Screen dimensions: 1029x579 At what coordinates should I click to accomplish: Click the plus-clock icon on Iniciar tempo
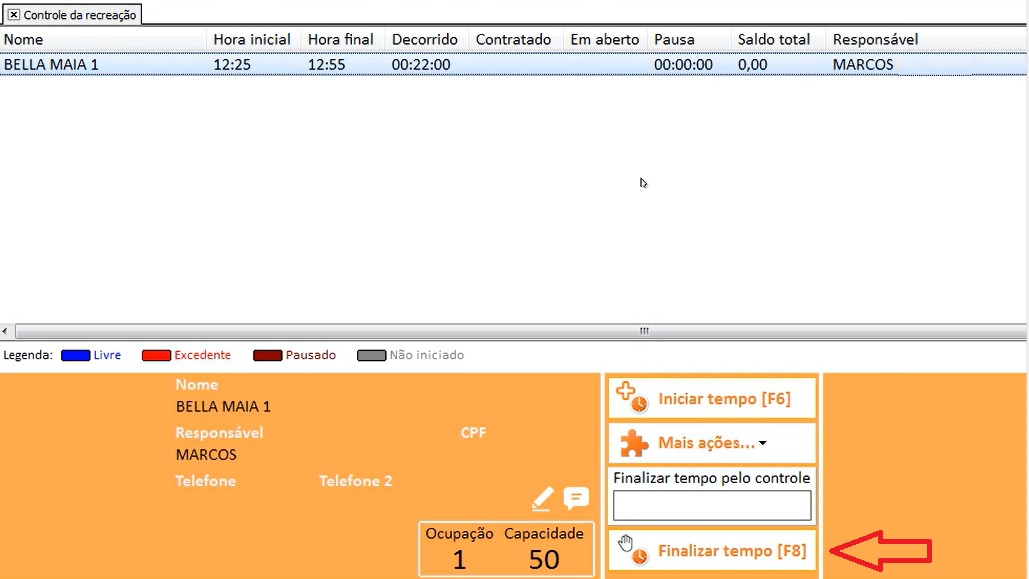click(632, 398)
